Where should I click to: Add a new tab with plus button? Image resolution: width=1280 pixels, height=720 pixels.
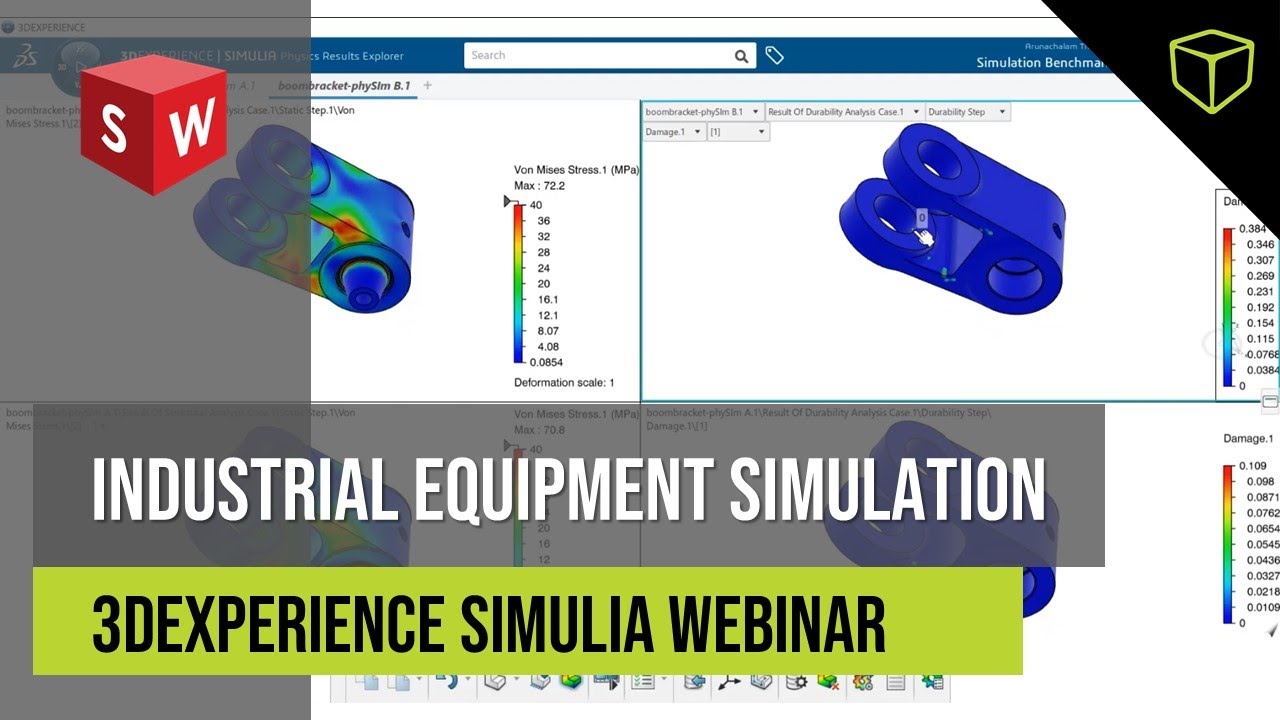[x=428, y=86]
